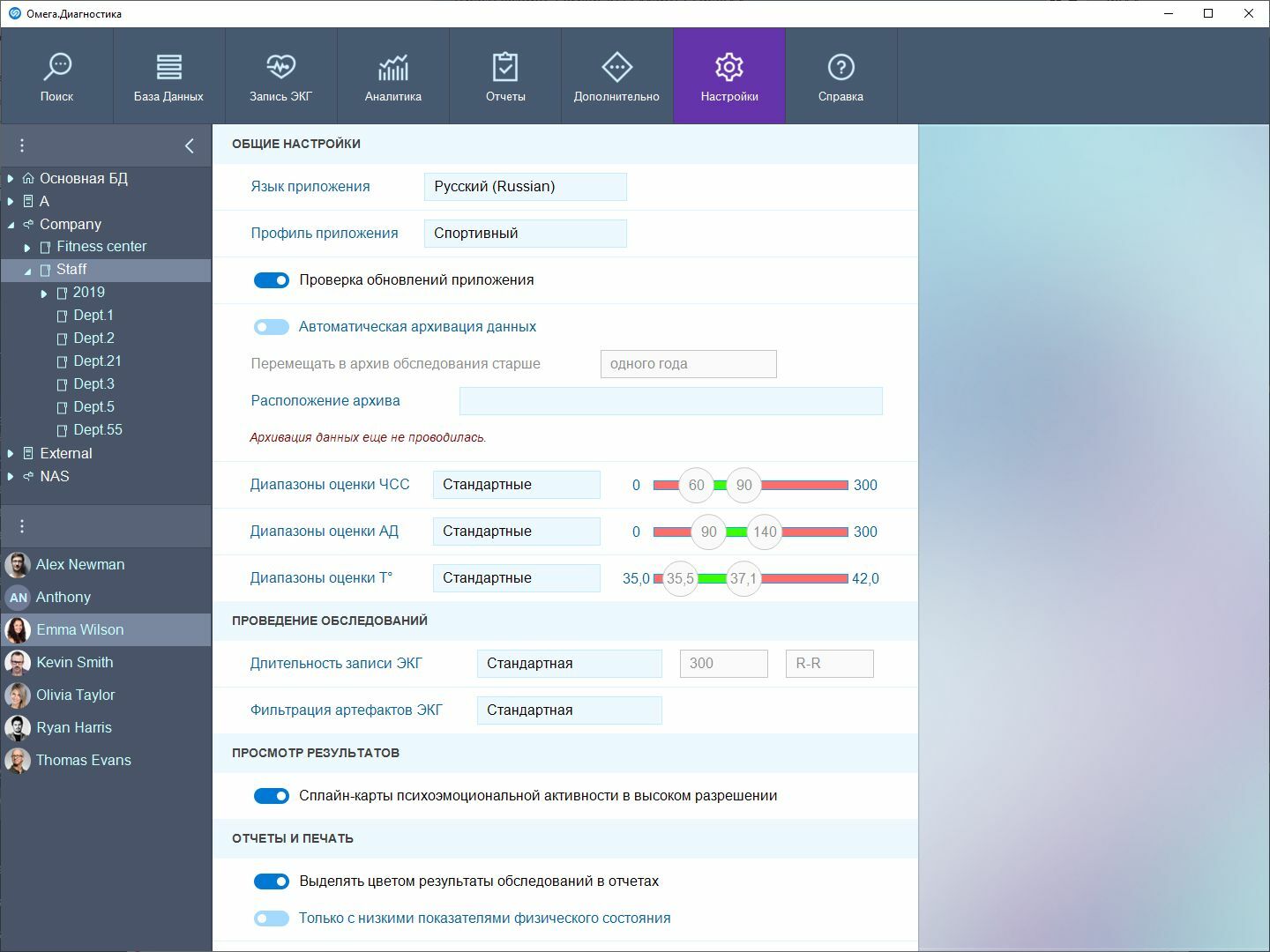Click the 300 duration field

tap(724, 664)
